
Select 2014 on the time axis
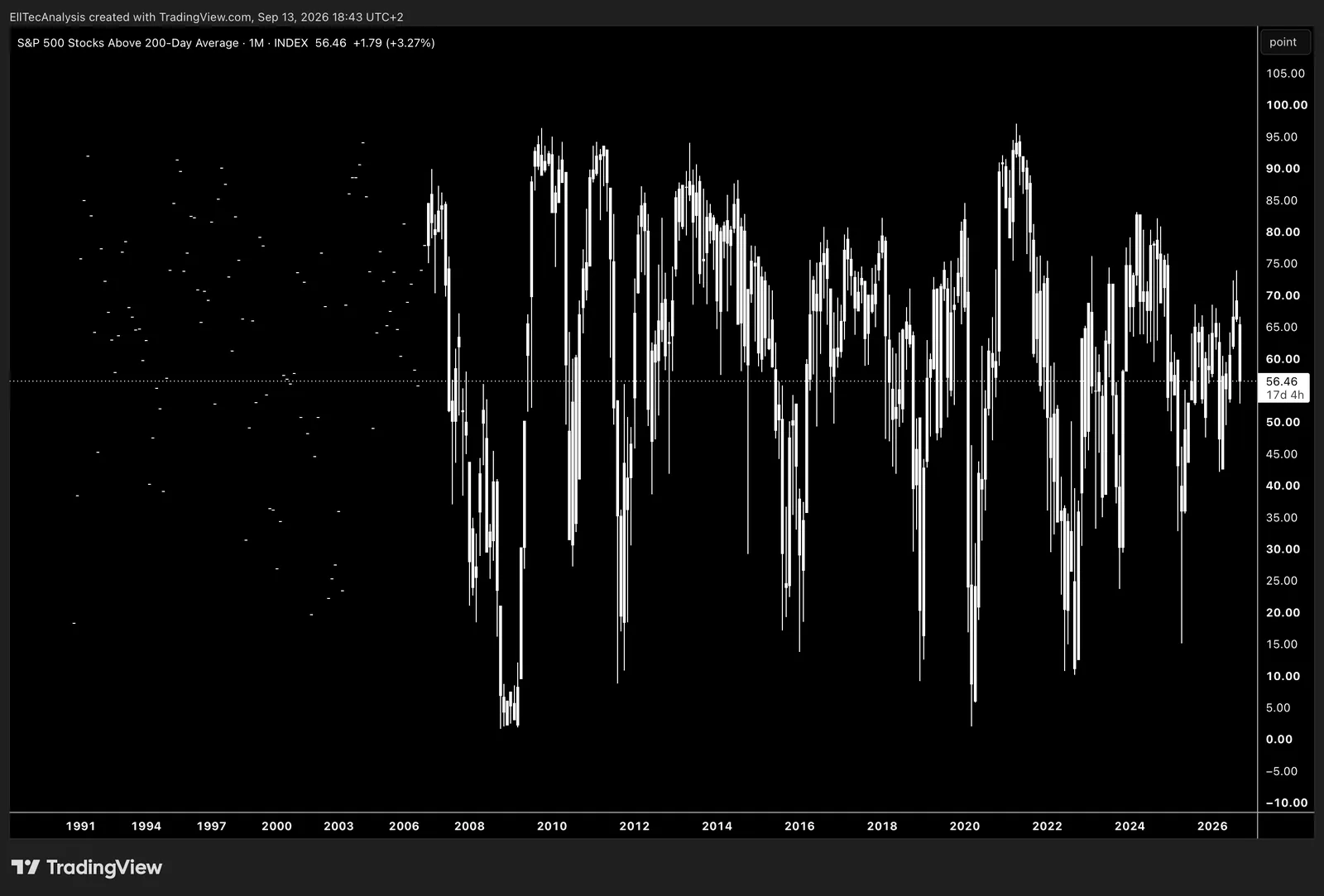coord(717,826)
